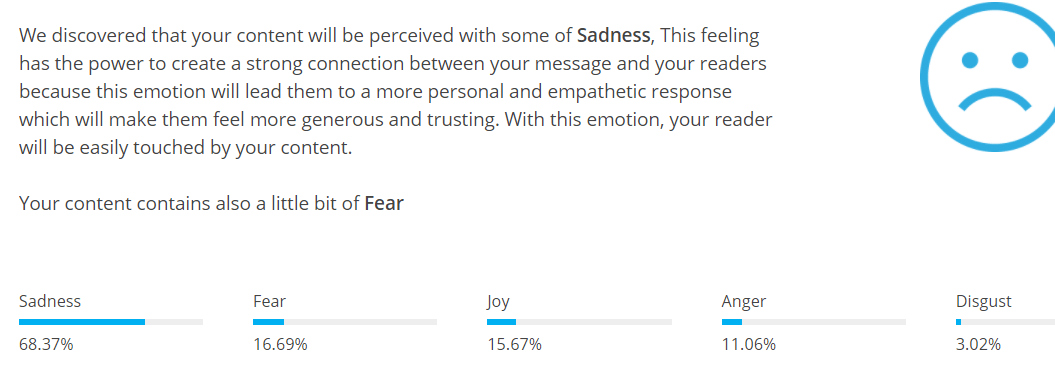Select the Sadness emotion label

click(x=50, y=301)
